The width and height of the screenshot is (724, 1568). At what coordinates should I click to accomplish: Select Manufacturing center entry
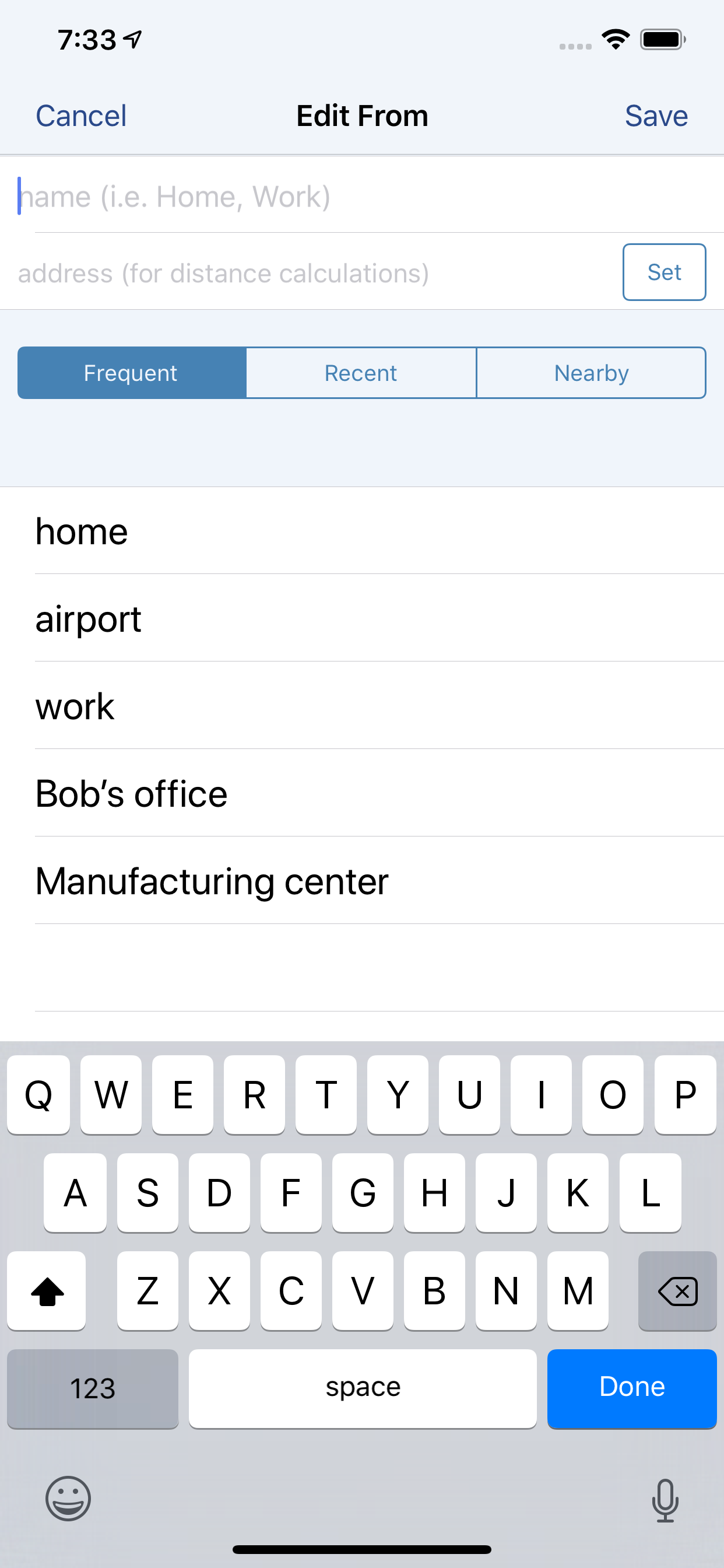coord(362,881)
